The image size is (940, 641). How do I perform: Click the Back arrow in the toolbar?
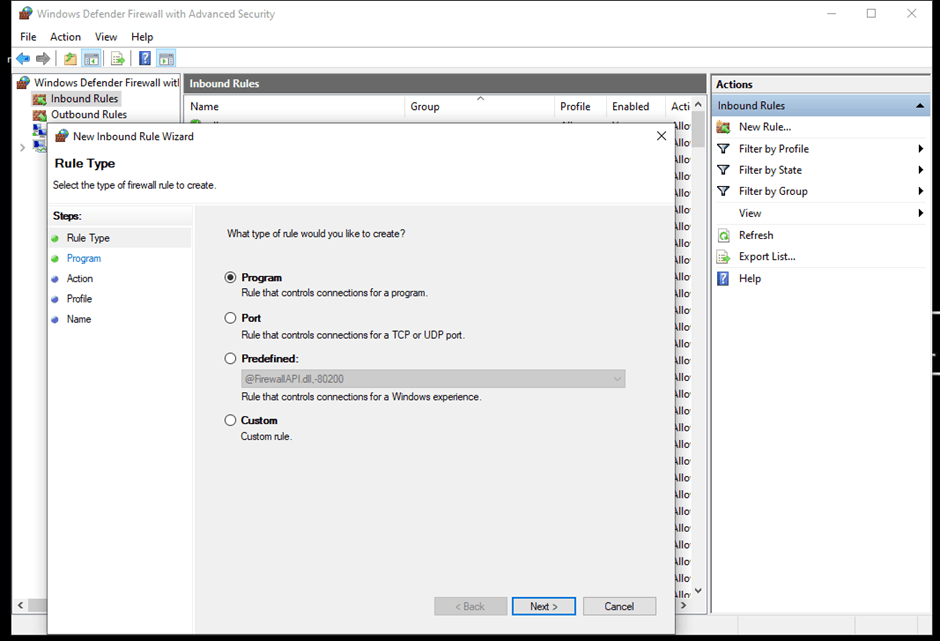pos(23,59)
